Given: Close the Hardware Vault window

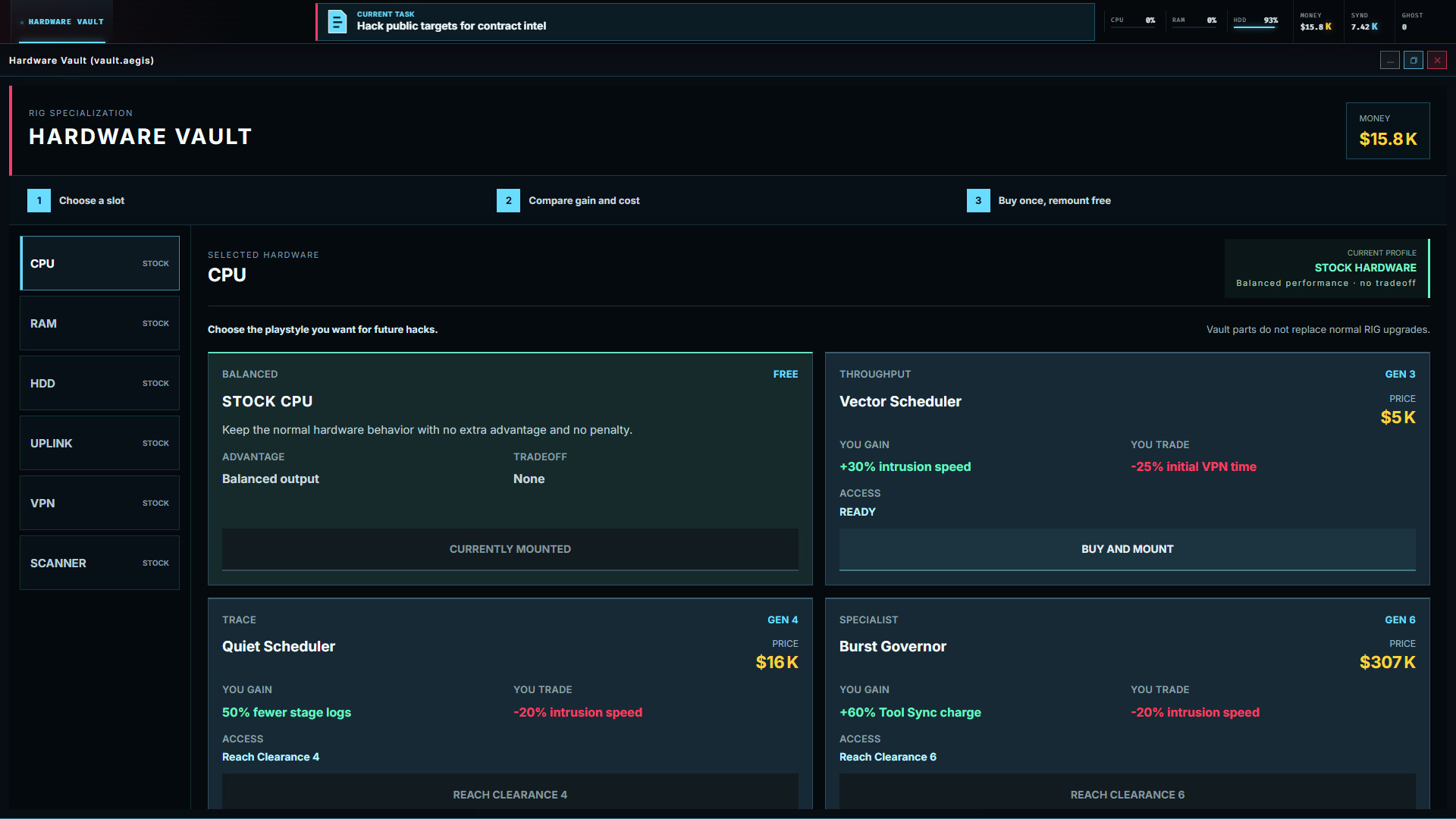Looking at the screenshot, I should pyautogui.click(x=1437, y=60).
